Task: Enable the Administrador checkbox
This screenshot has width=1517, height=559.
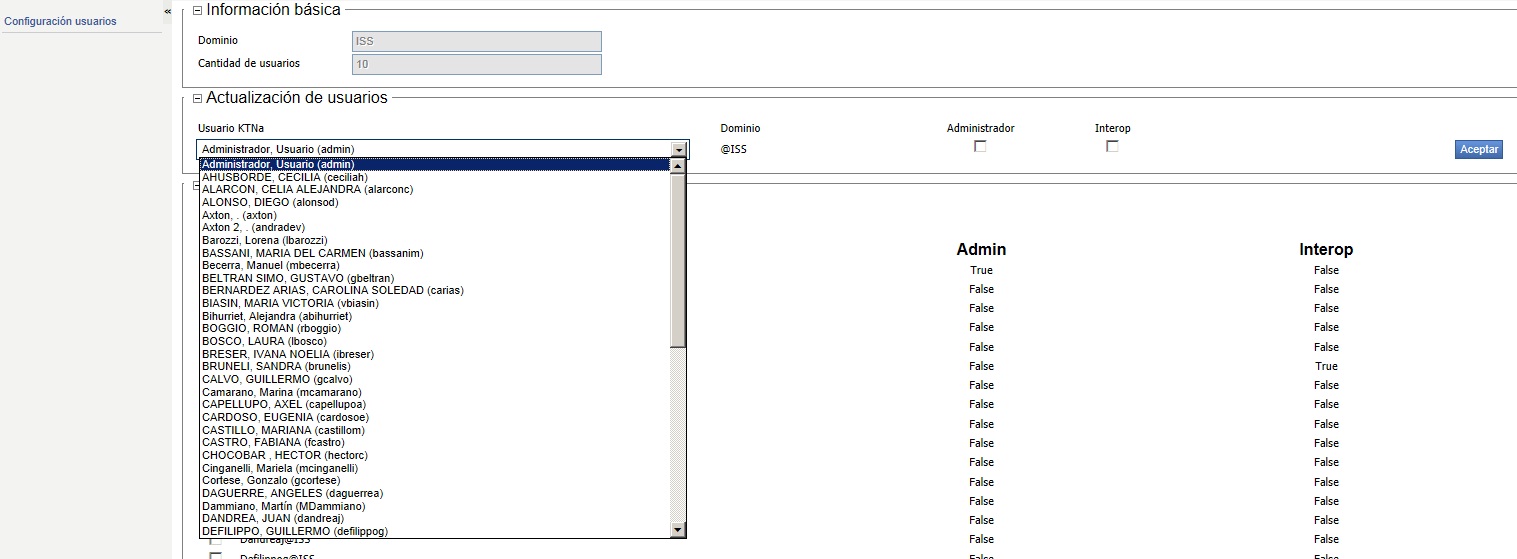Action: 980,146
